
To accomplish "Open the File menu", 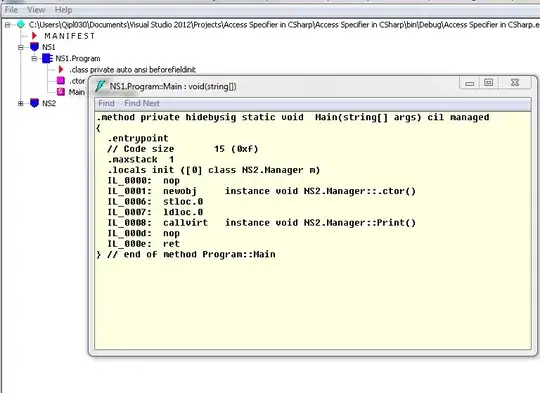I will [11, 10].
